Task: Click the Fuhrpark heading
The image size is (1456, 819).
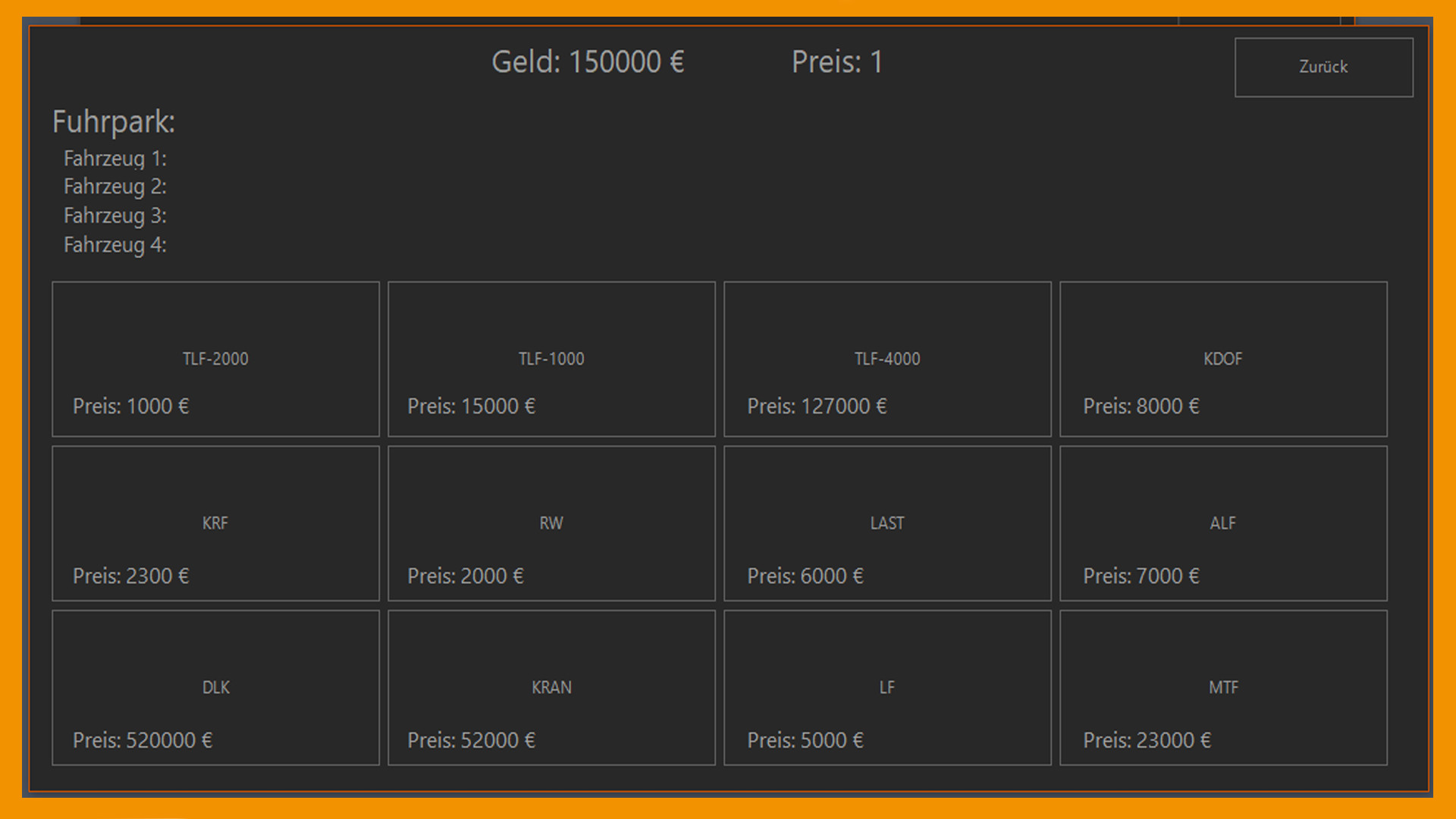Action: tap(114, 122)
